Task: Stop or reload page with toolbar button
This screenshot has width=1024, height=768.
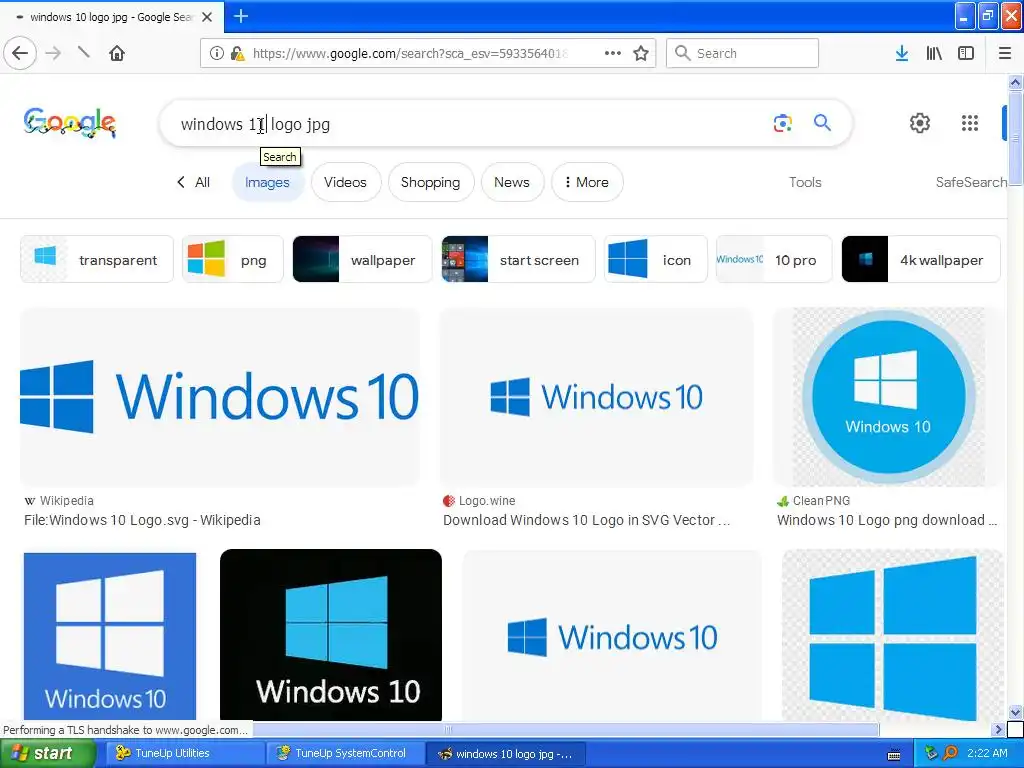Action: coord(84,53)
